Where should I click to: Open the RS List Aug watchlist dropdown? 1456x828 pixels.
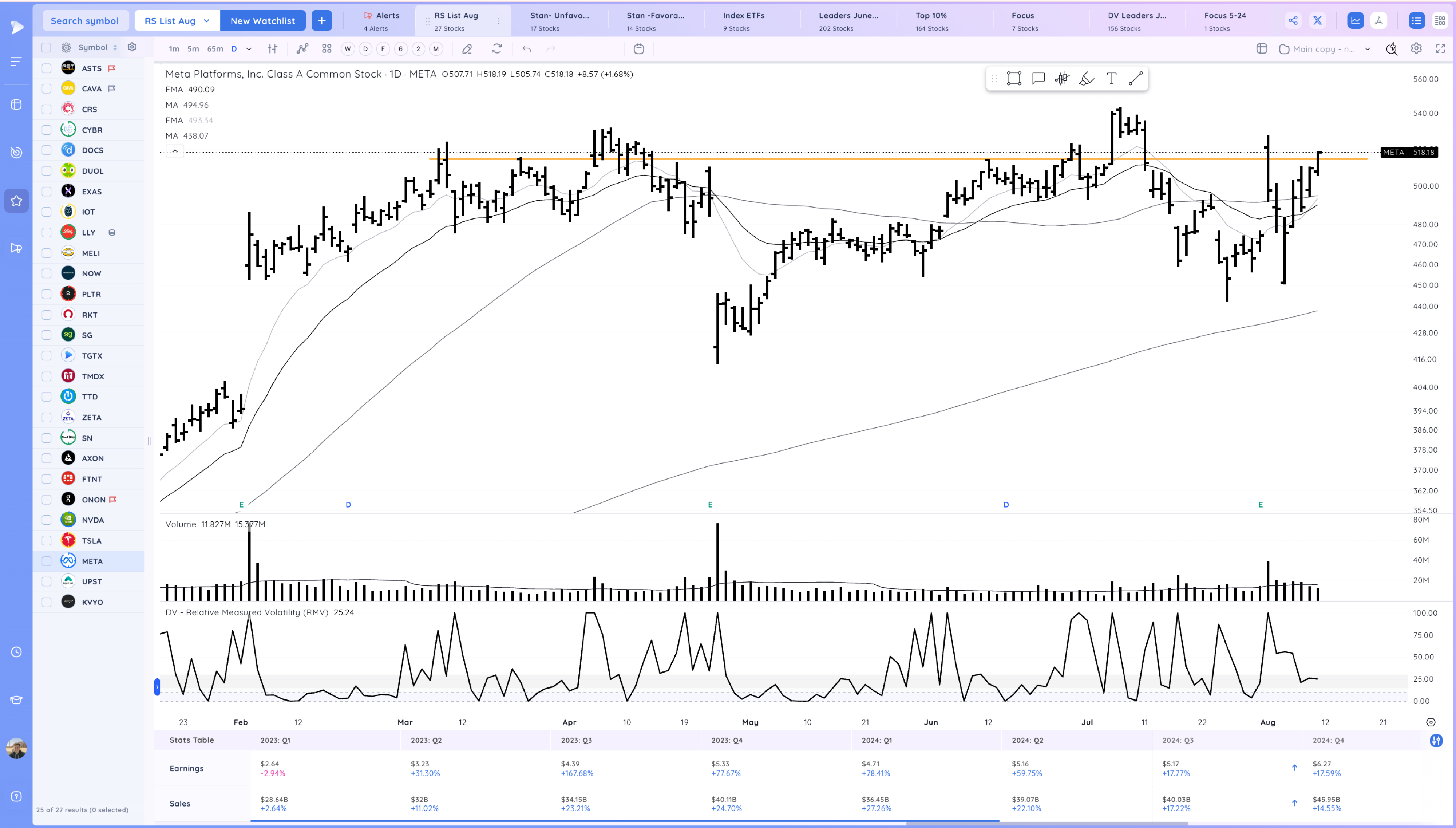tap(177, 21)
